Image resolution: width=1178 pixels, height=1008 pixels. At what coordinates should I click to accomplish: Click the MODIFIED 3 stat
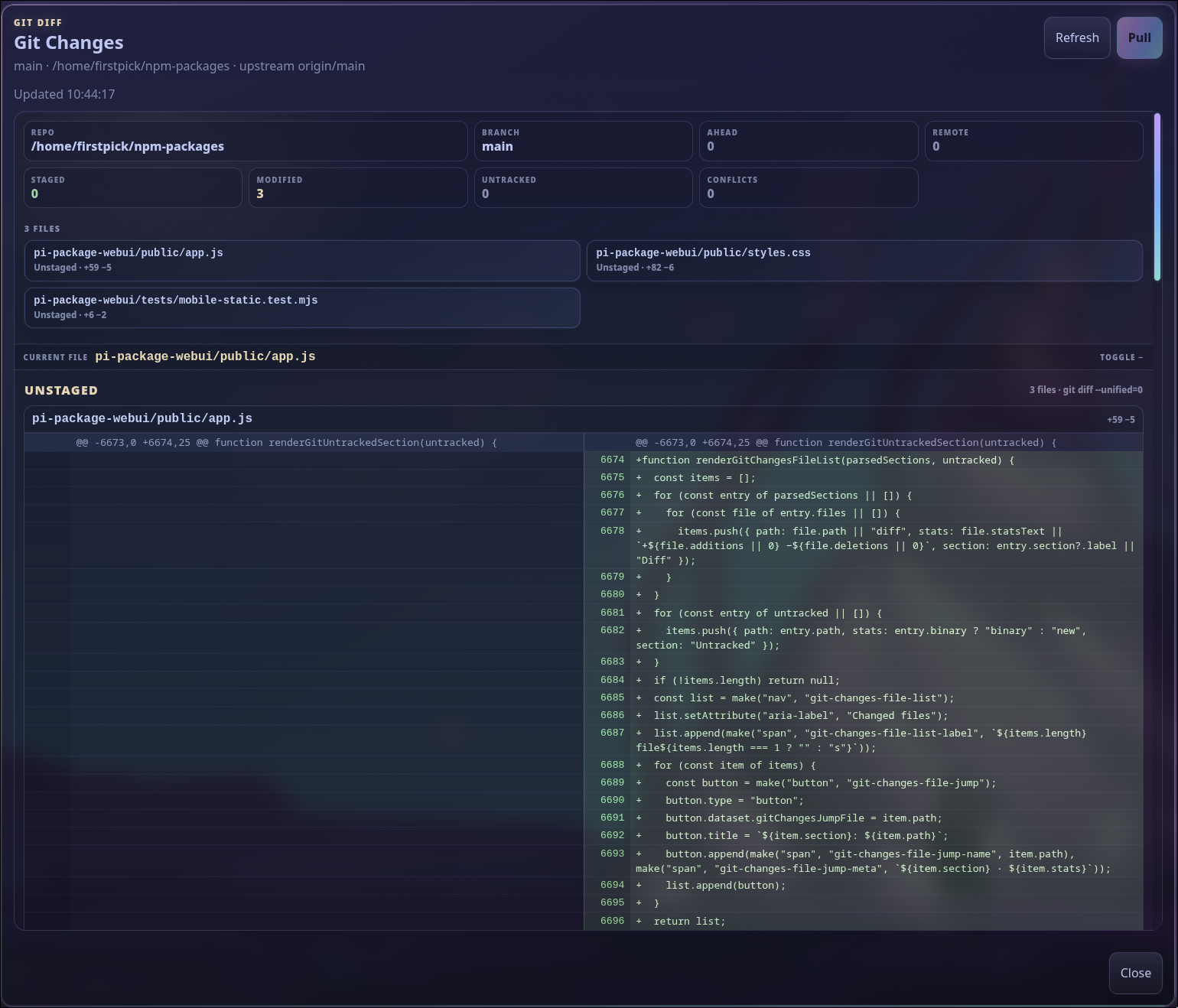pyautogui.click(x=358, y=188)
